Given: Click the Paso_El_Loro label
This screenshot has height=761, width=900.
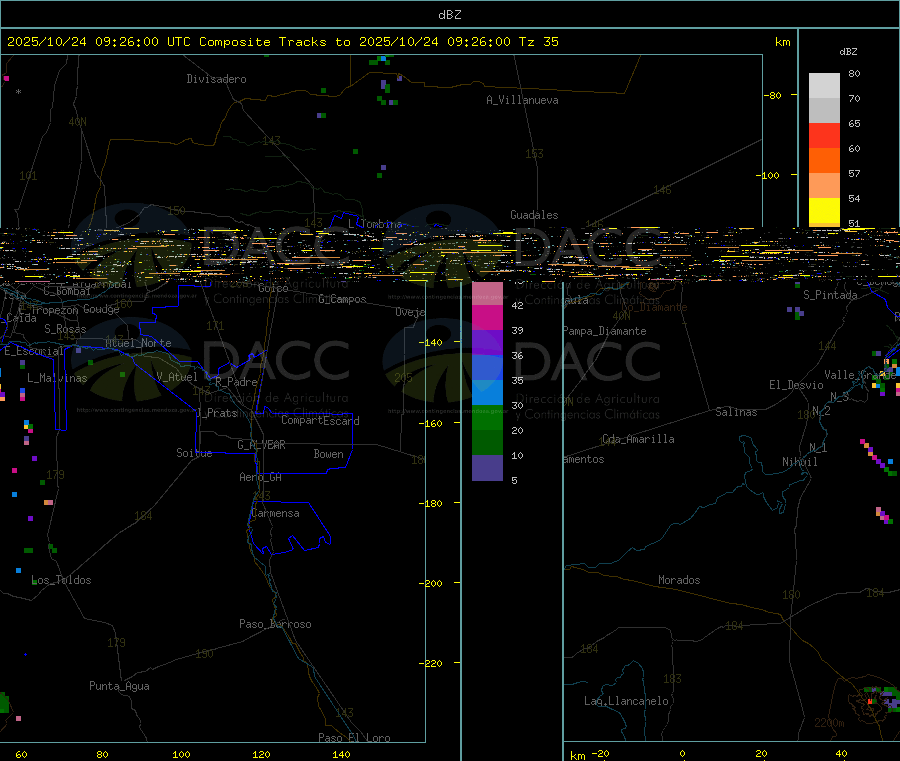Looking at the screenshot, I should point(354,737).
